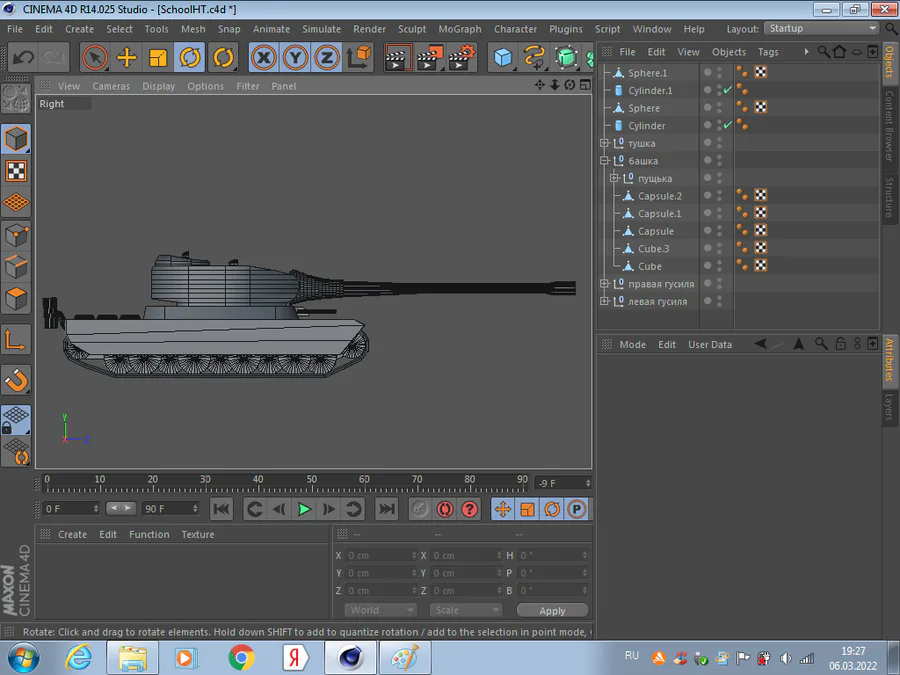
Task: Click the Apply button in coordinates panel
Action: [x=552, y=610]
